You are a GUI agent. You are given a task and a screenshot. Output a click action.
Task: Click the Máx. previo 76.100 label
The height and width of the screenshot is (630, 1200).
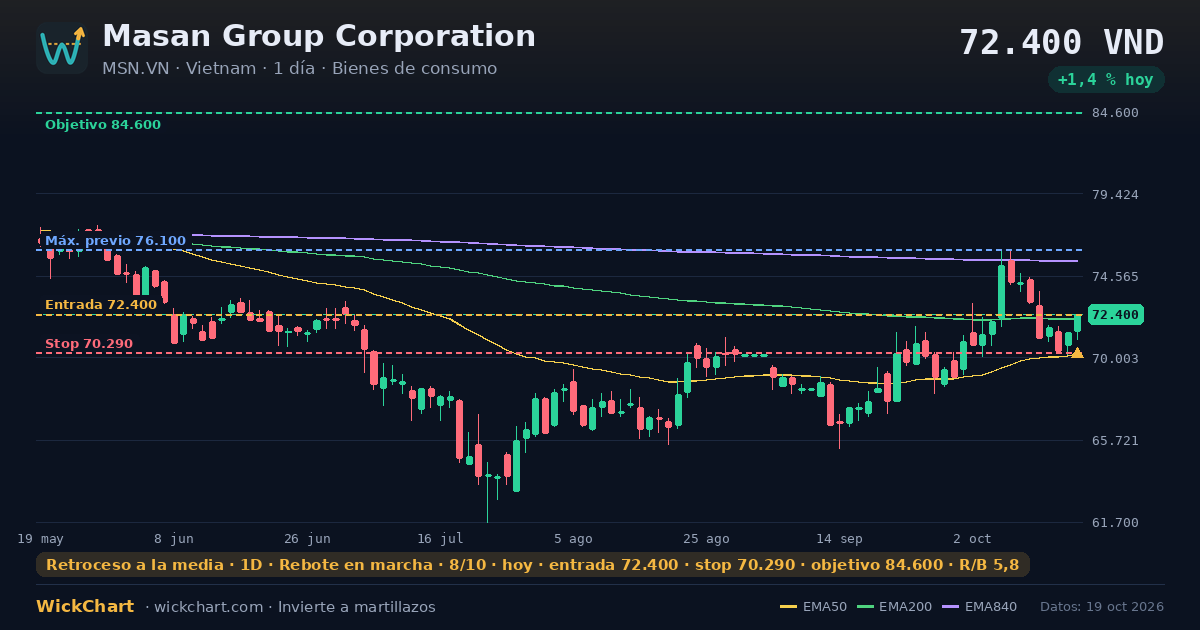point(115,241)
